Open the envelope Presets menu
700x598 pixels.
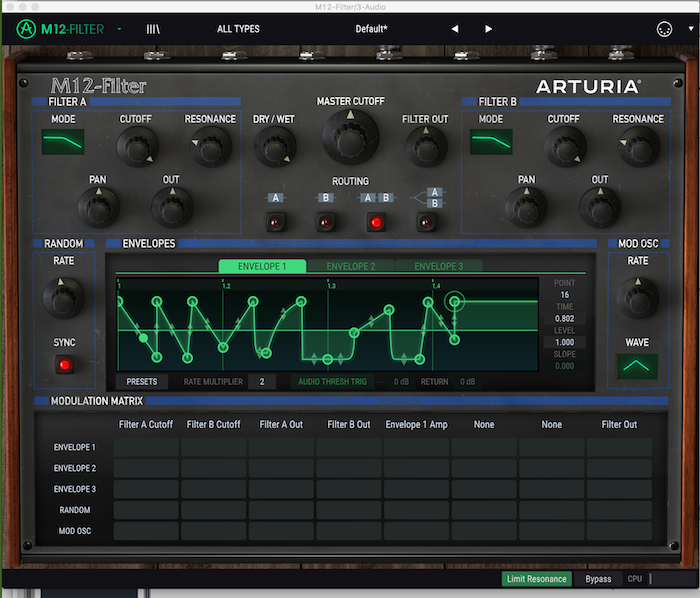(142, 382)
